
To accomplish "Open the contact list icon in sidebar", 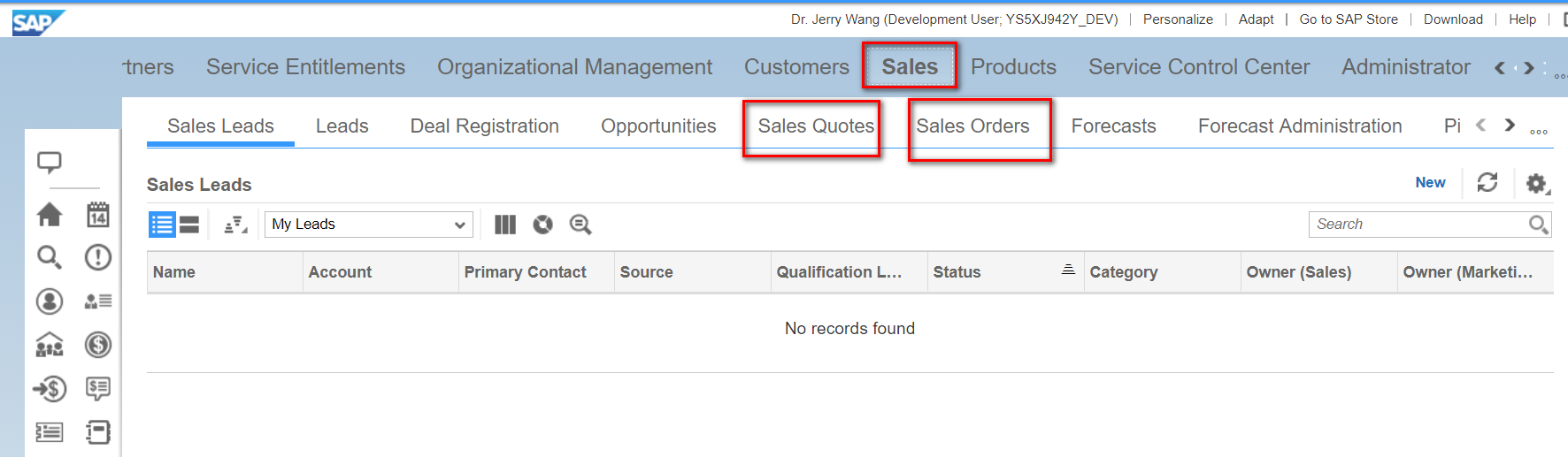I will click(x=97, y=301).
